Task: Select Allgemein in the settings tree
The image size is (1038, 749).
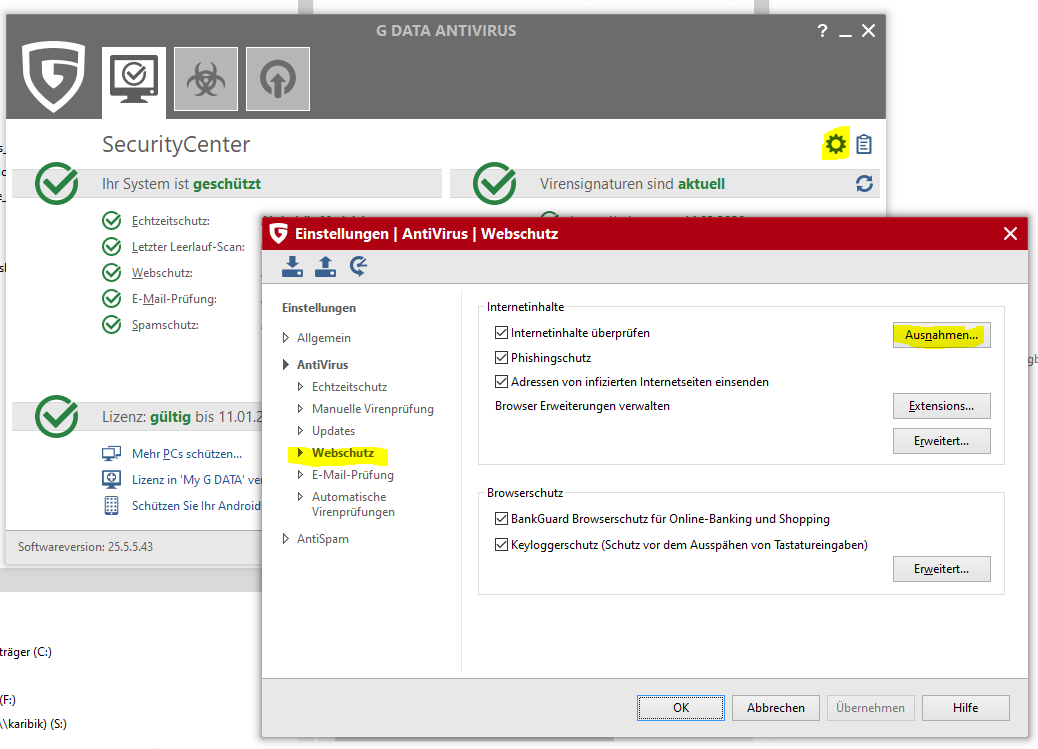Action: [x=324, y=338]
